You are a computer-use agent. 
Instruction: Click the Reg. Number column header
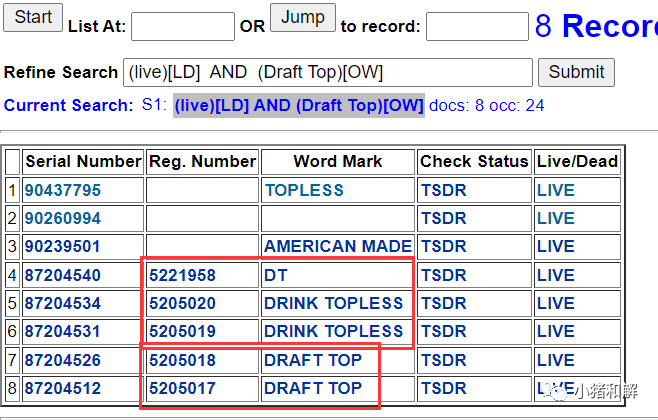tap(202, 162)
